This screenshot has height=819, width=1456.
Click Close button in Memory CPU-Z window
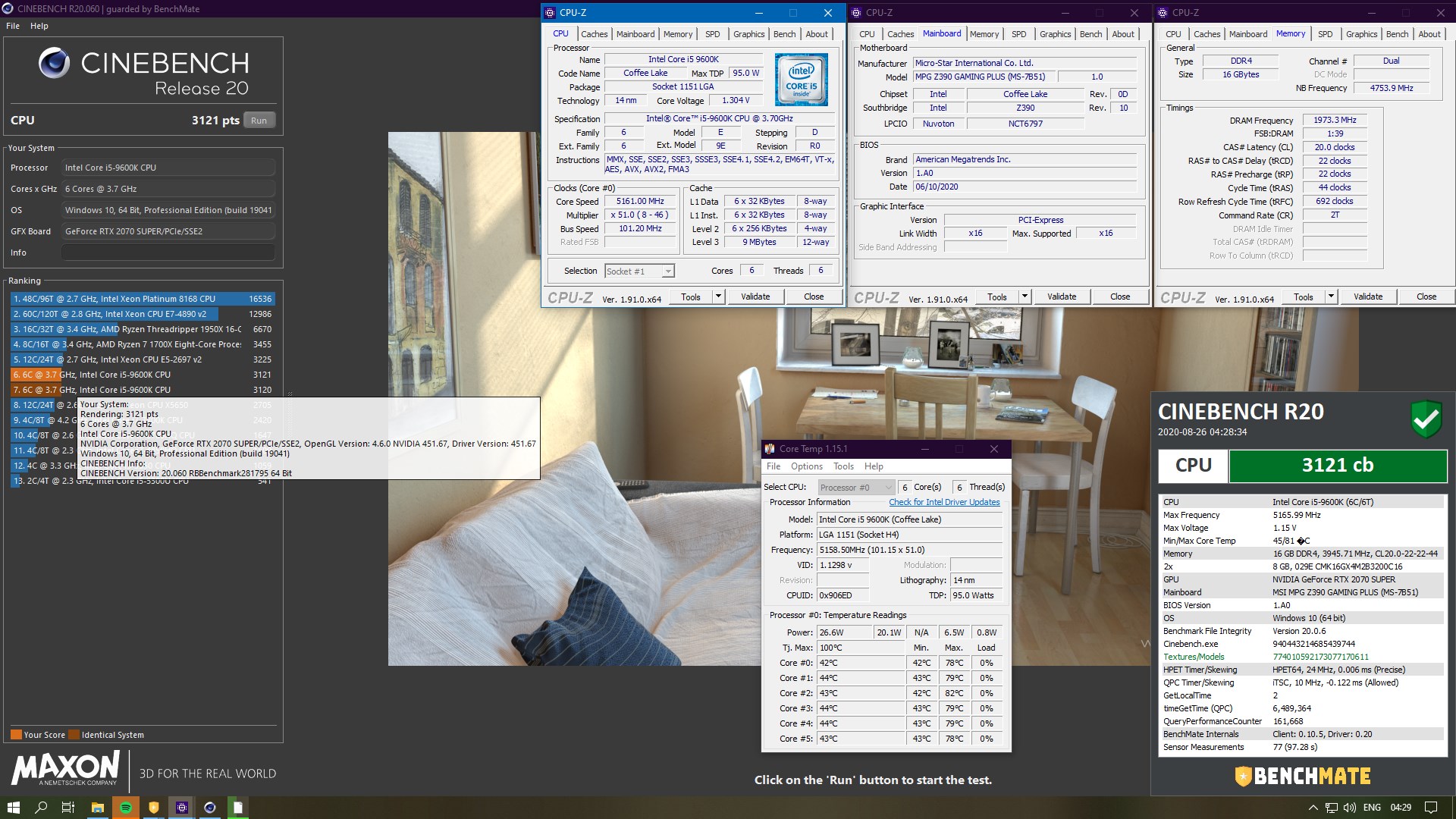click(1426, 297)
